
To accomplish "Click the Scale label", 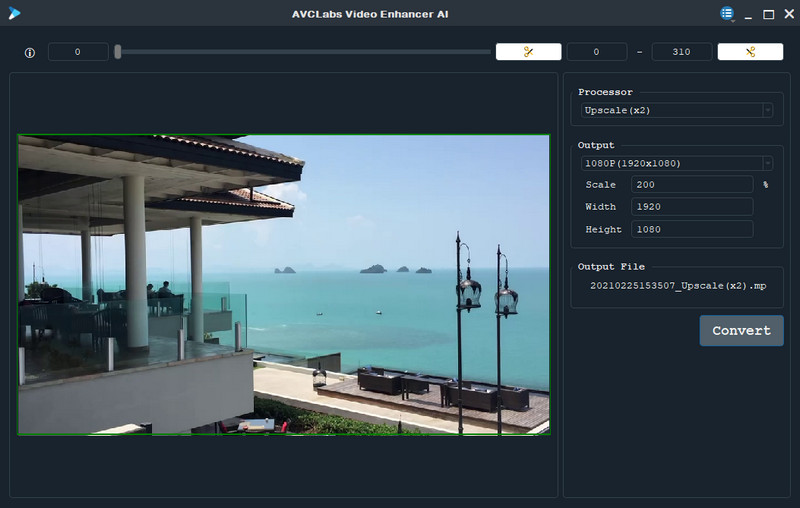I will tap(601, 185).
